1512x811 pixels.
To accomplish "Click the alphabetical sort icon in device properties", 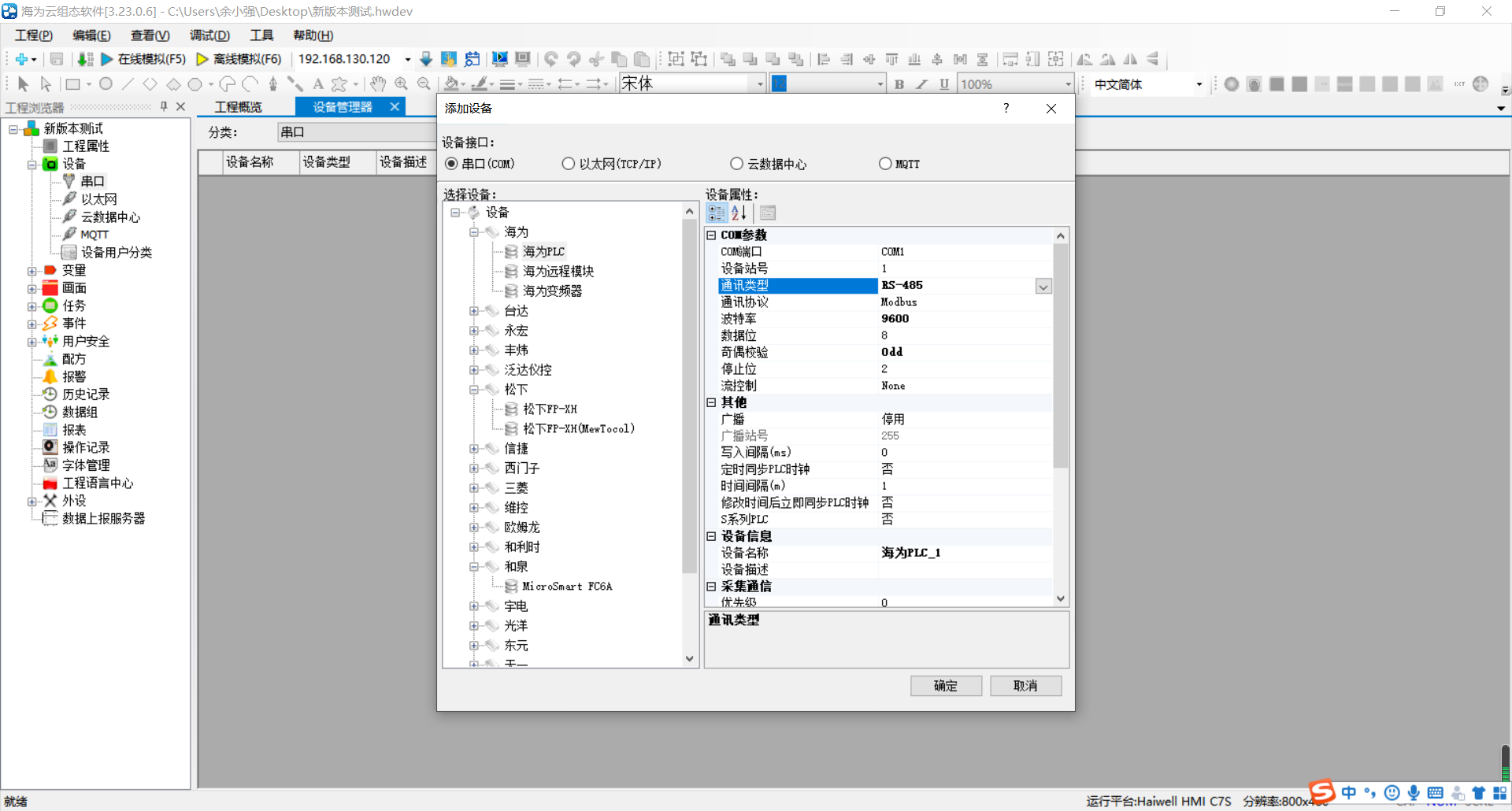I will tap(739, 213).
